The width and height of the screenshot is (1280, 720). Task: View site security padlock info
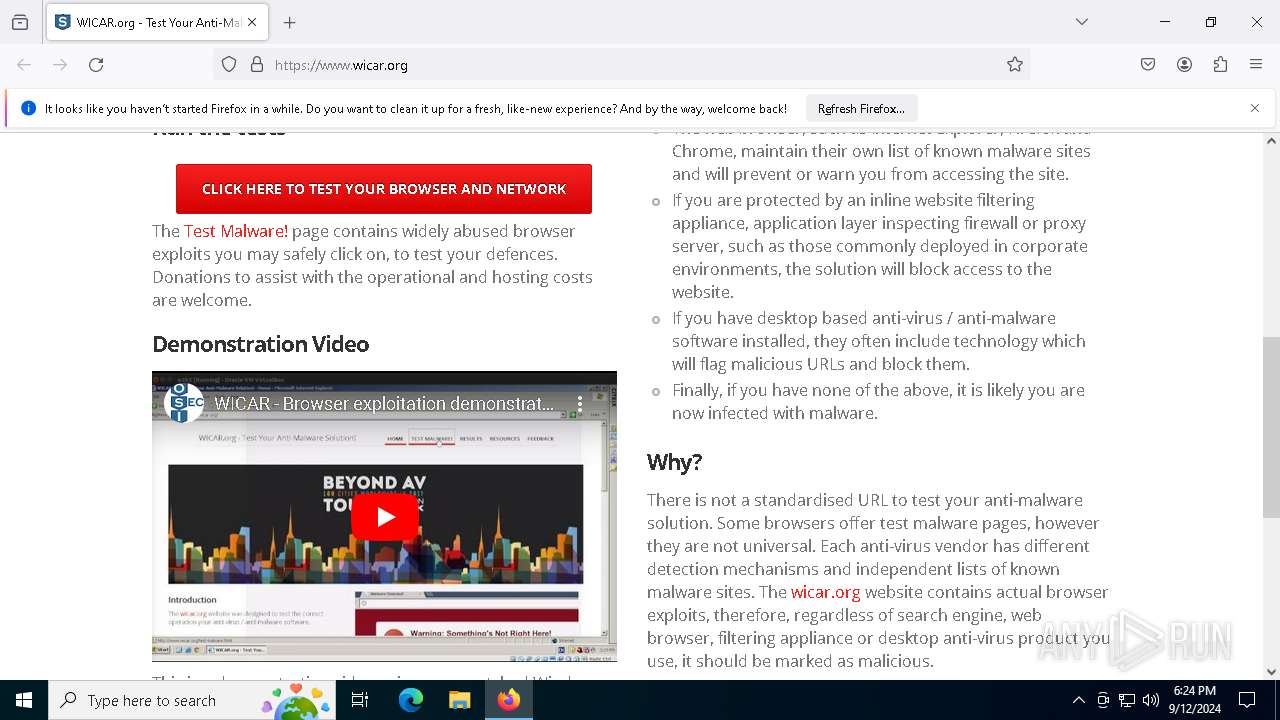(257, 65)
